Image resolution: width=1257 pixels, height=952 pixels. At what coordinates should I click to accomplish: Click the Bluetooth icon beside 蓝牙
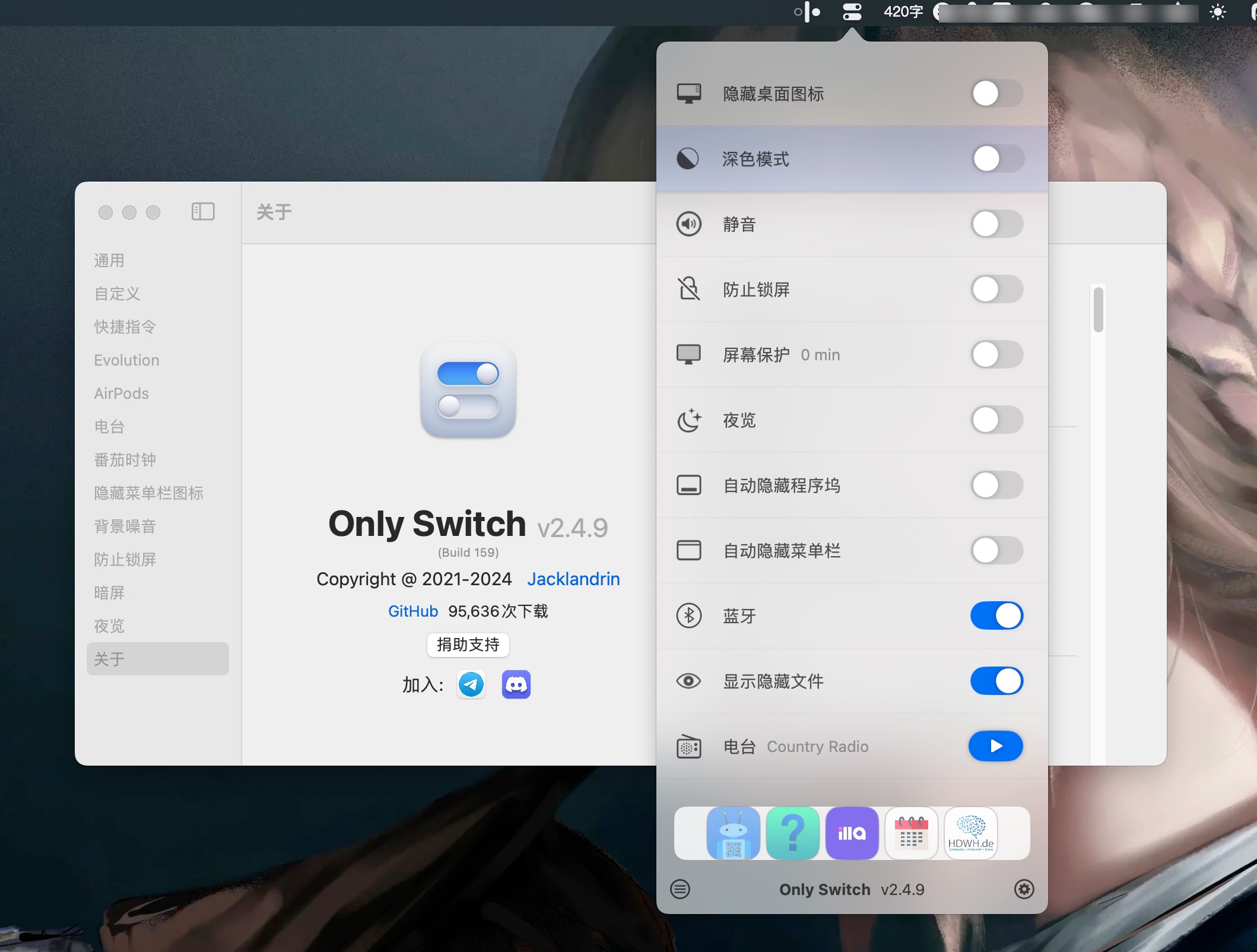pyautogui.click(x=688, y=615)
